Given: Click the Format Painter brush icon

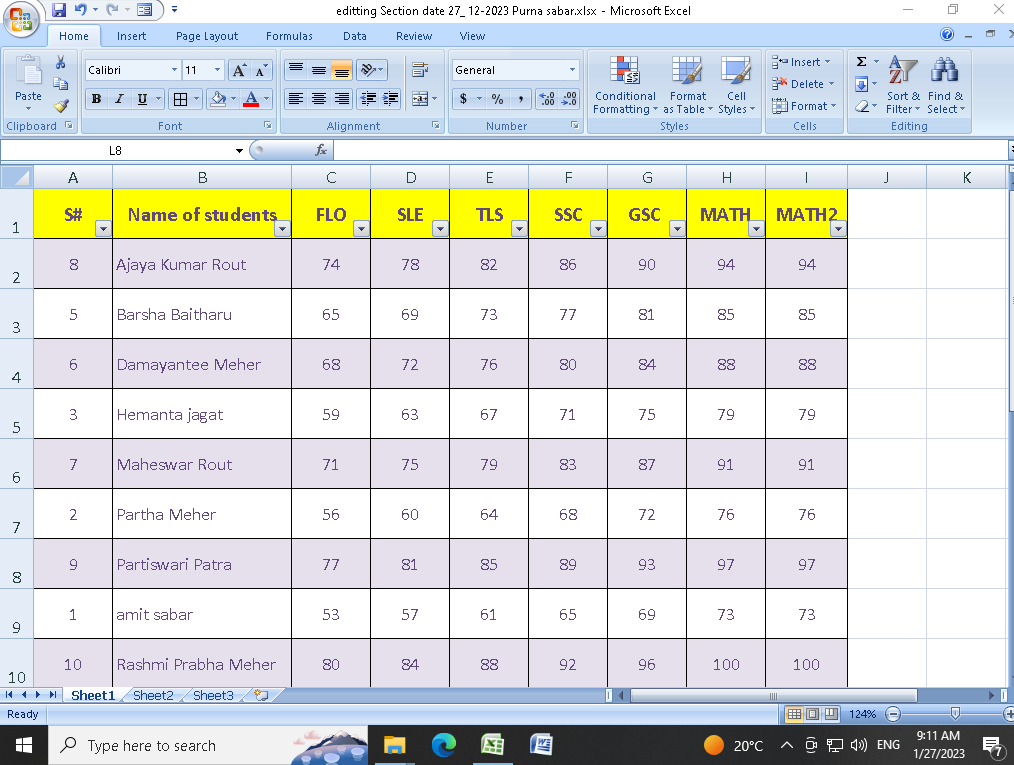Looking at the screenshot, I should pos(61,105).
